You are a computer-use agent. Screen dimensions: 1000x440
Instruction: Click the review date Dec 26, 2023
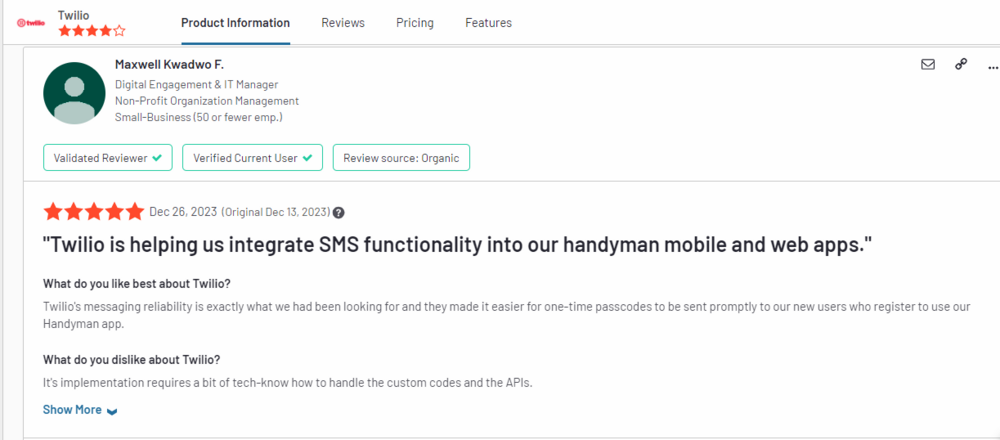pyautogui.click(x=183, y=212)
